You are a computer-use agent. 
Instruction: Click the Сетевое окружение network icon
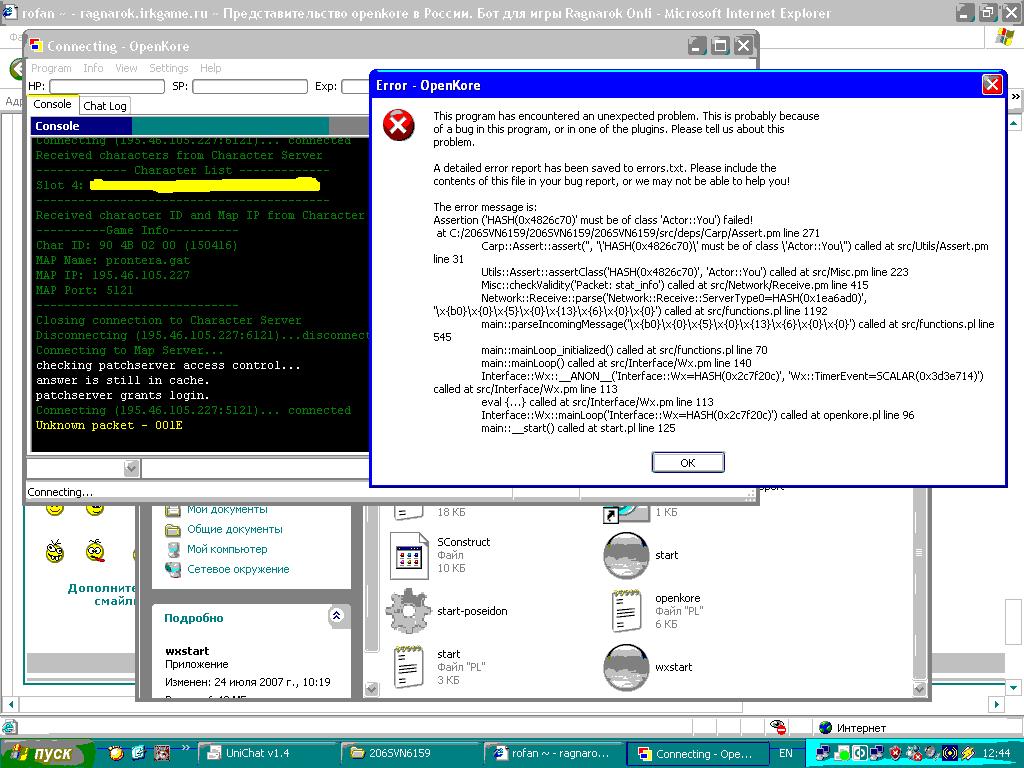(x=172, y=569)
